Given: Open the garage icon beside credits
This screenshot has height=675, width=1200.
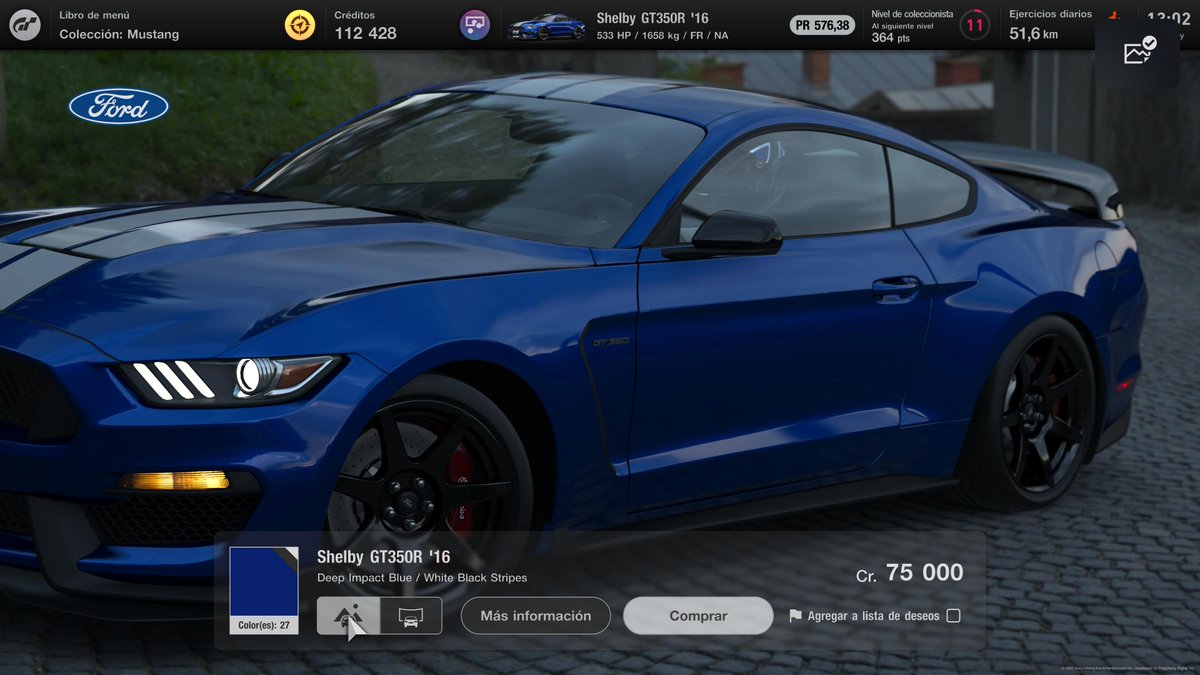Looking at the screenshot, I should [475, 25].
